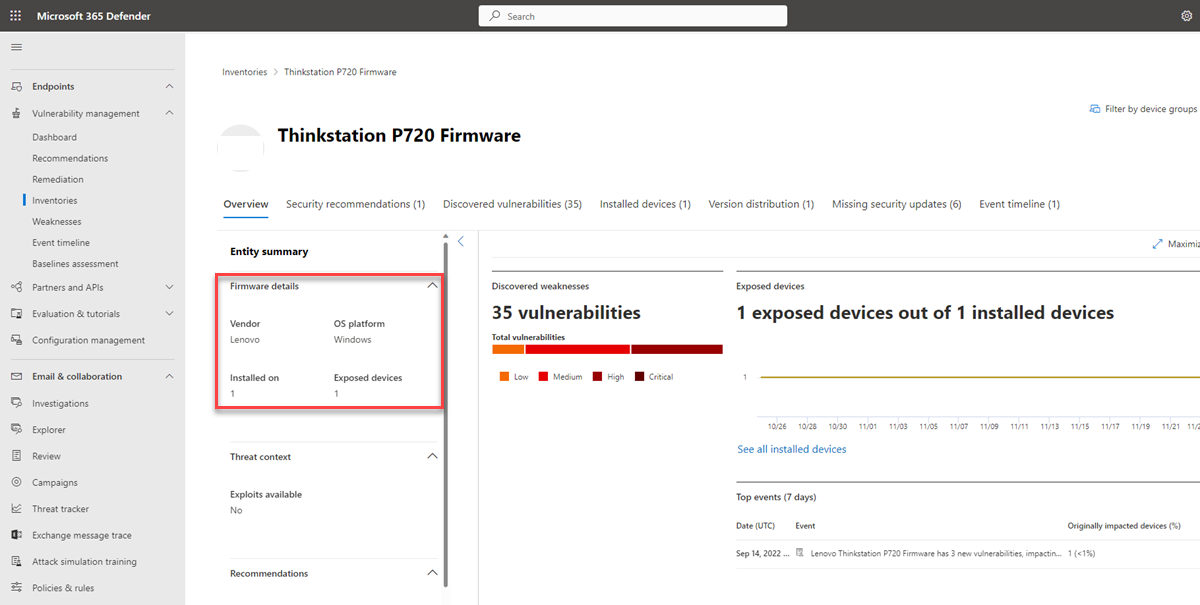This screenshot has height=605, width=1200.
Task: Collapse entity summary side panel arrow
Action: [461, 241]
